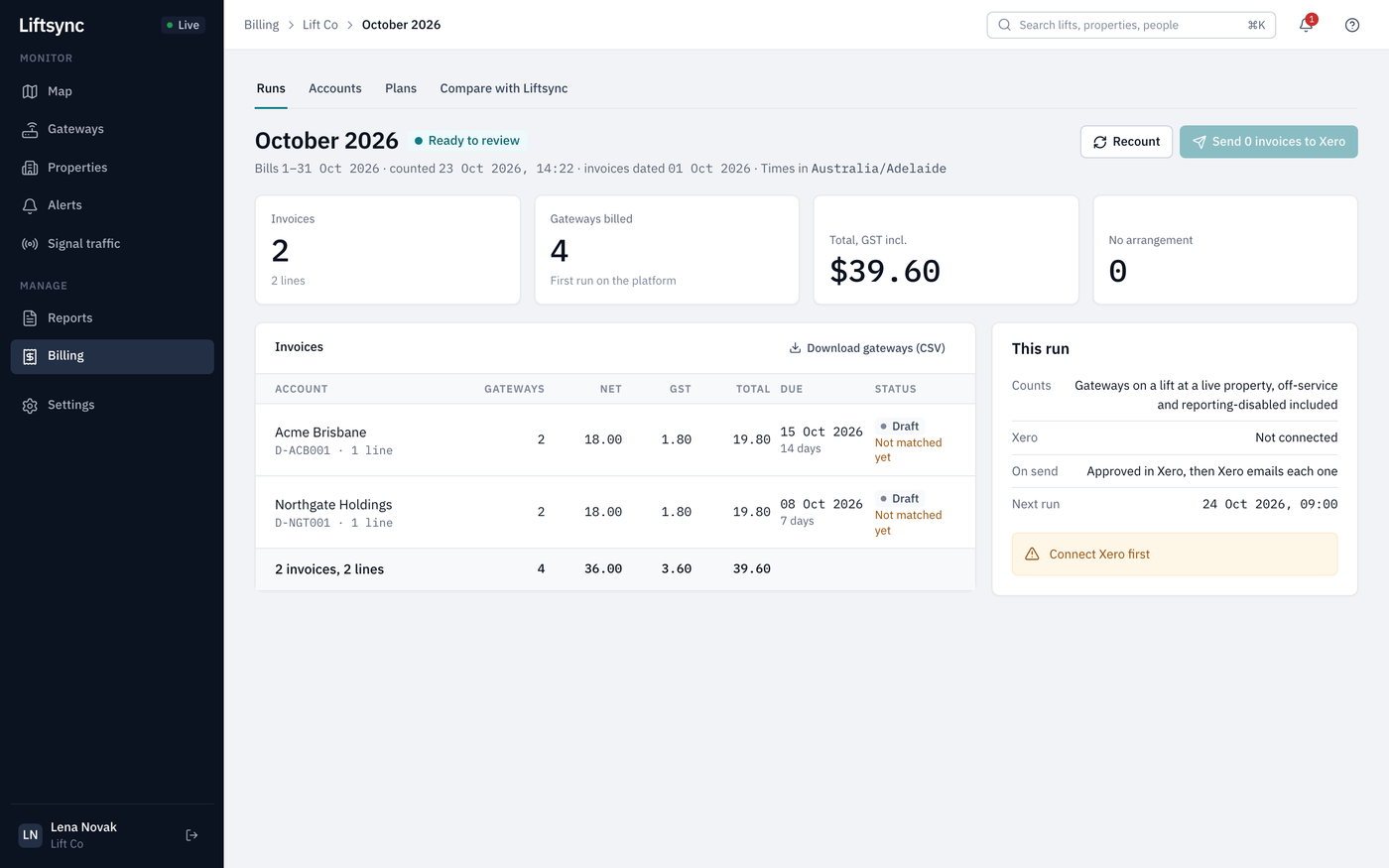Open Signal traffic icon
This screenshot has width=1389, height=868.
(x=30, y=244)
